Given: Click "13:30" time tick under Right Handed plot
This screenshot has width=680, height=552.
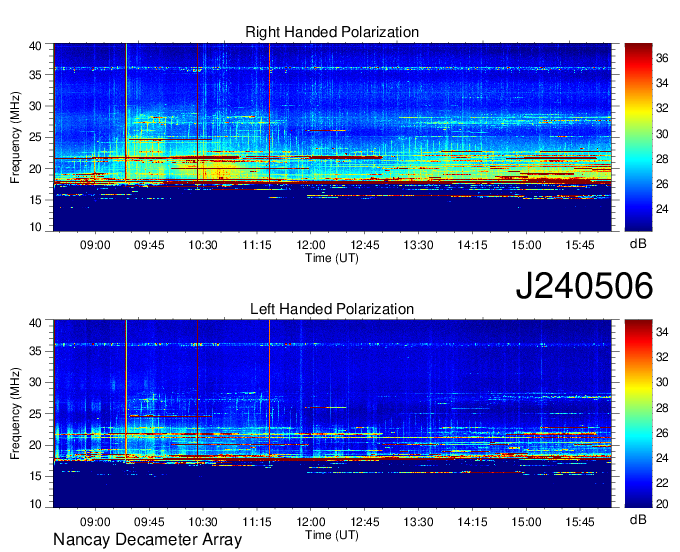Looking at the screenshot, I should point(418,245).
